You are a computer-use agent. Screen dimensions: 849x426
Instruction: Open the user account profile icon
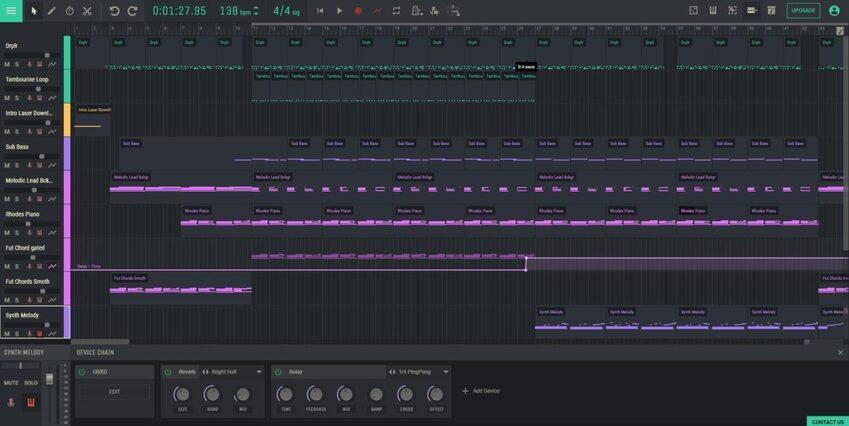(834, 10)
